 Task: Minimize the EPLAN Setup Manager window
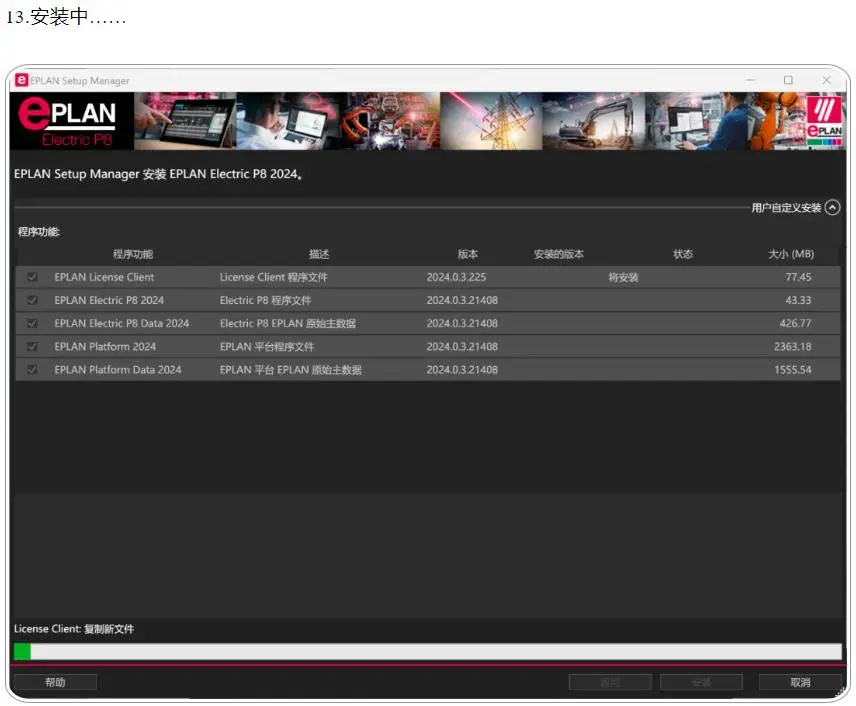pos(751,80)
